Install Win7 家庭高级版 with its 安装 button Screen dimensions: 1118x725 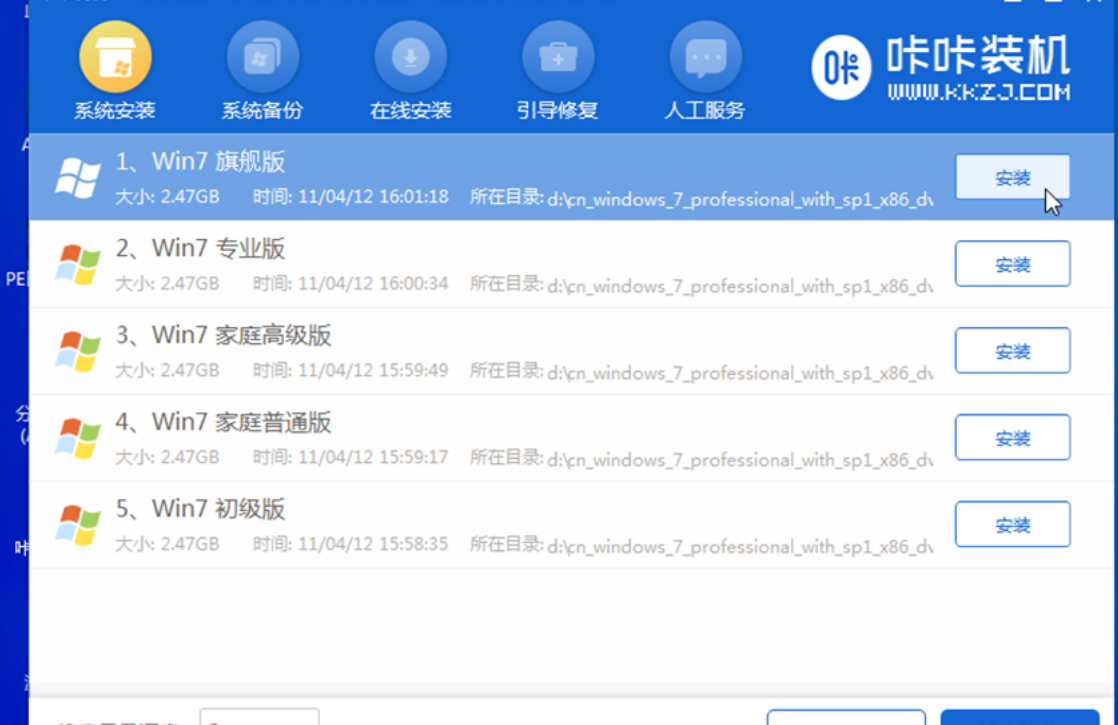tap(1012, 351)
